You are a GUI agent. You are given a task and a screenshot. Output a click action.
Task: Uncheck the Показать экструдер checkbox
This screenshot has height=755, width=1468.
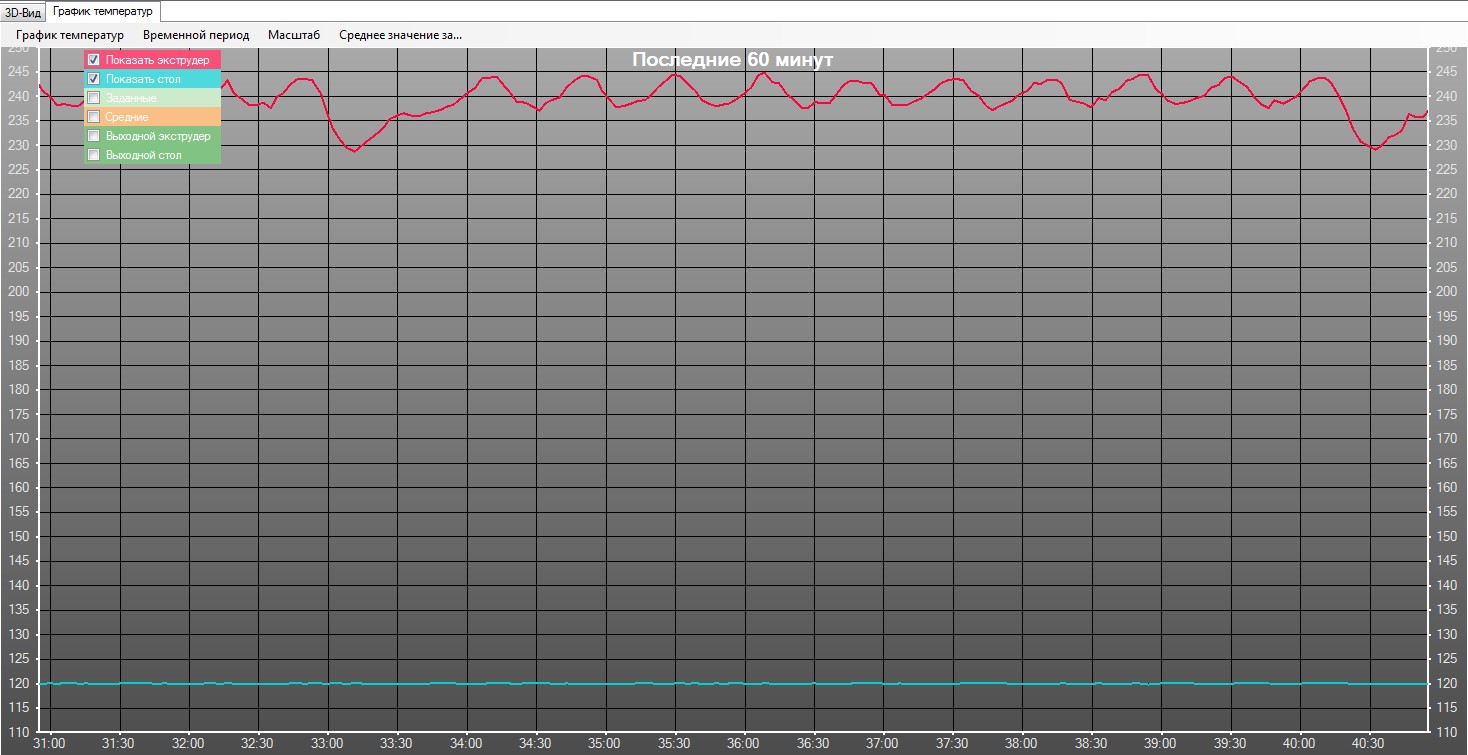94,60
